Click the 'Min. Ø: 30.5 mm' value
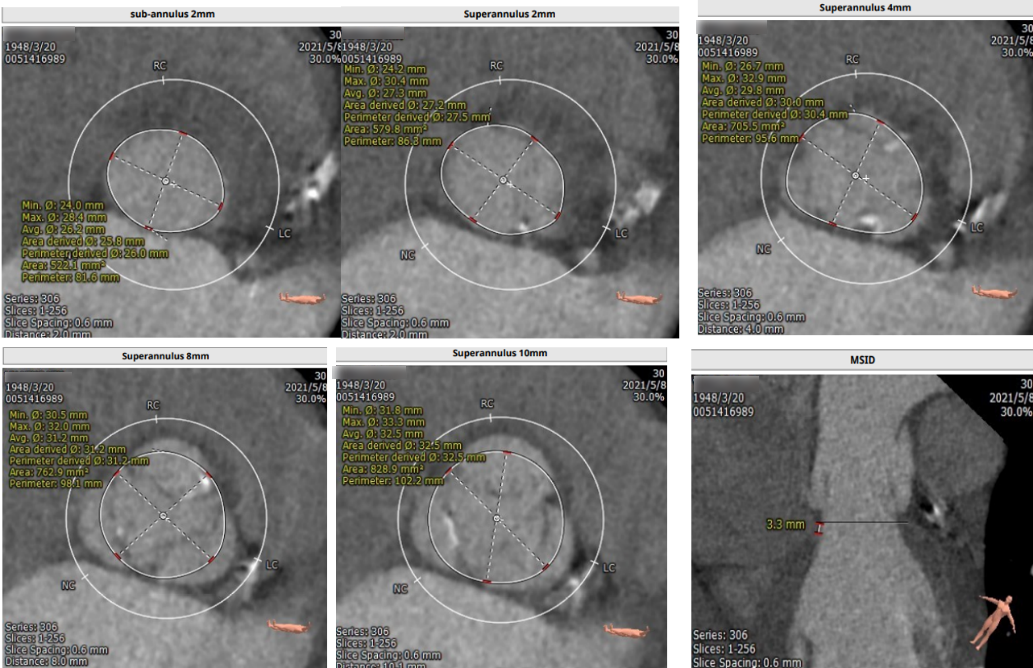This screenshot has width=1033, height=668. tap(48, 415)
